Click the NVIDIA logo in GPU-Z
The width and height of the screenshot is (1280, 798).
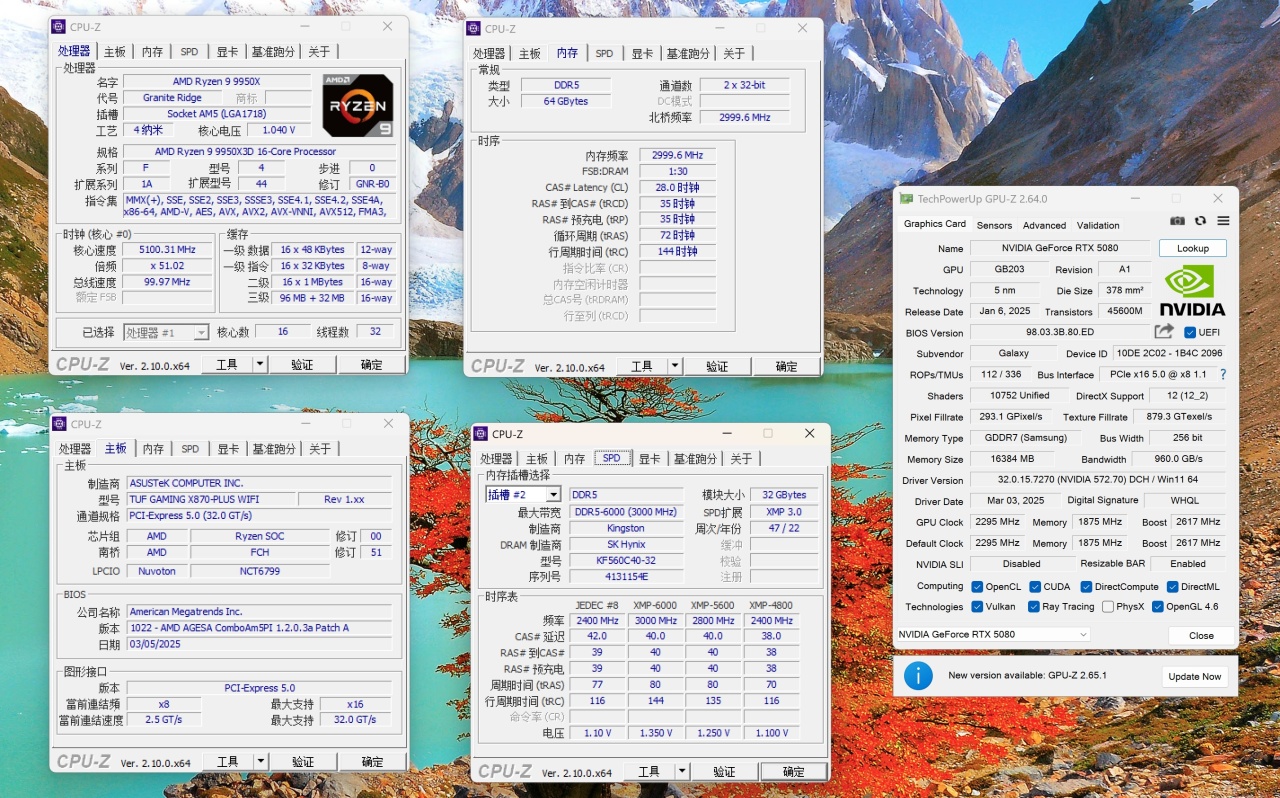(1193, 290)
